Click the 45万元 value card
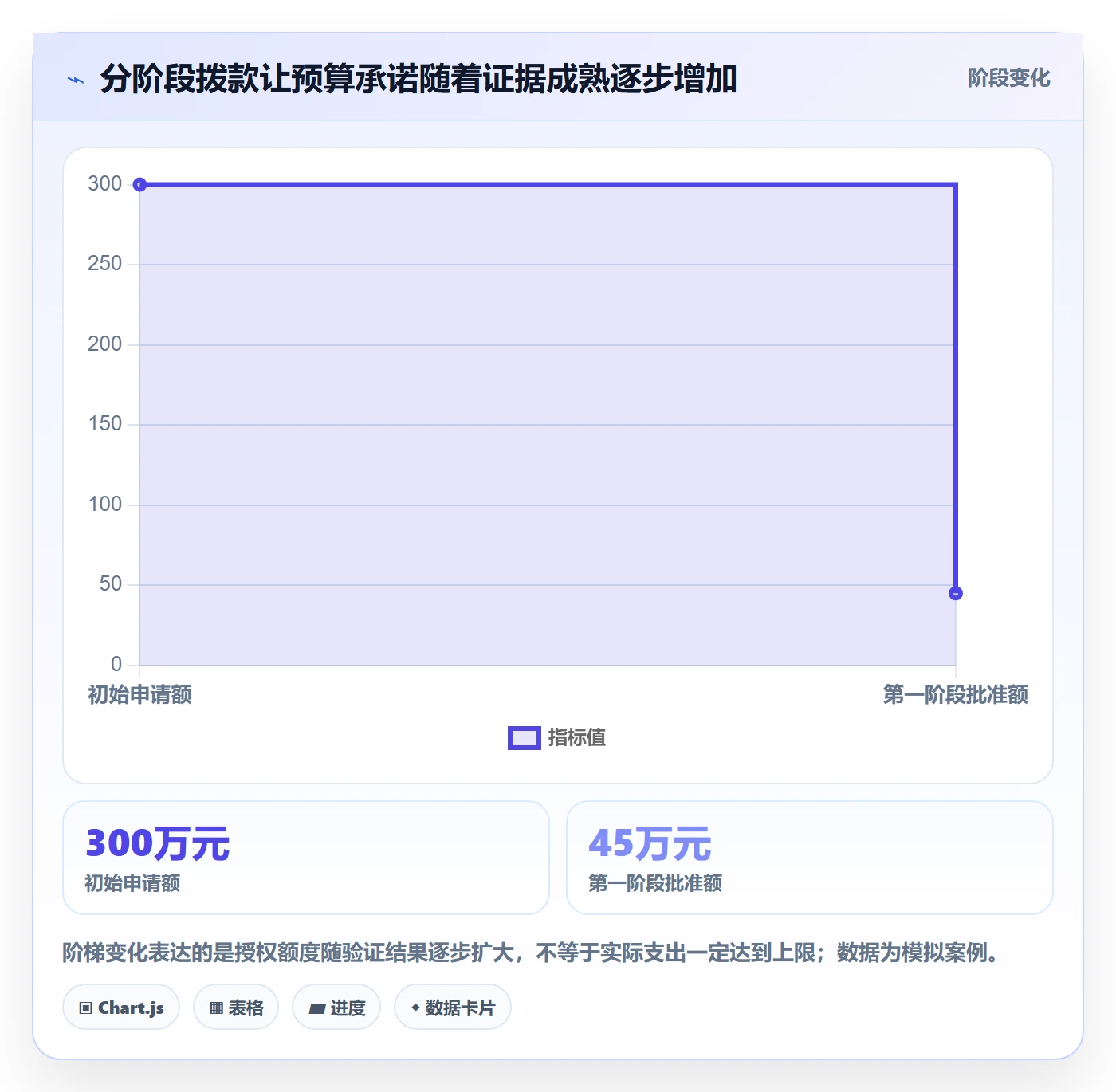Screen dimensions: 1116x1092 [810, 858]
